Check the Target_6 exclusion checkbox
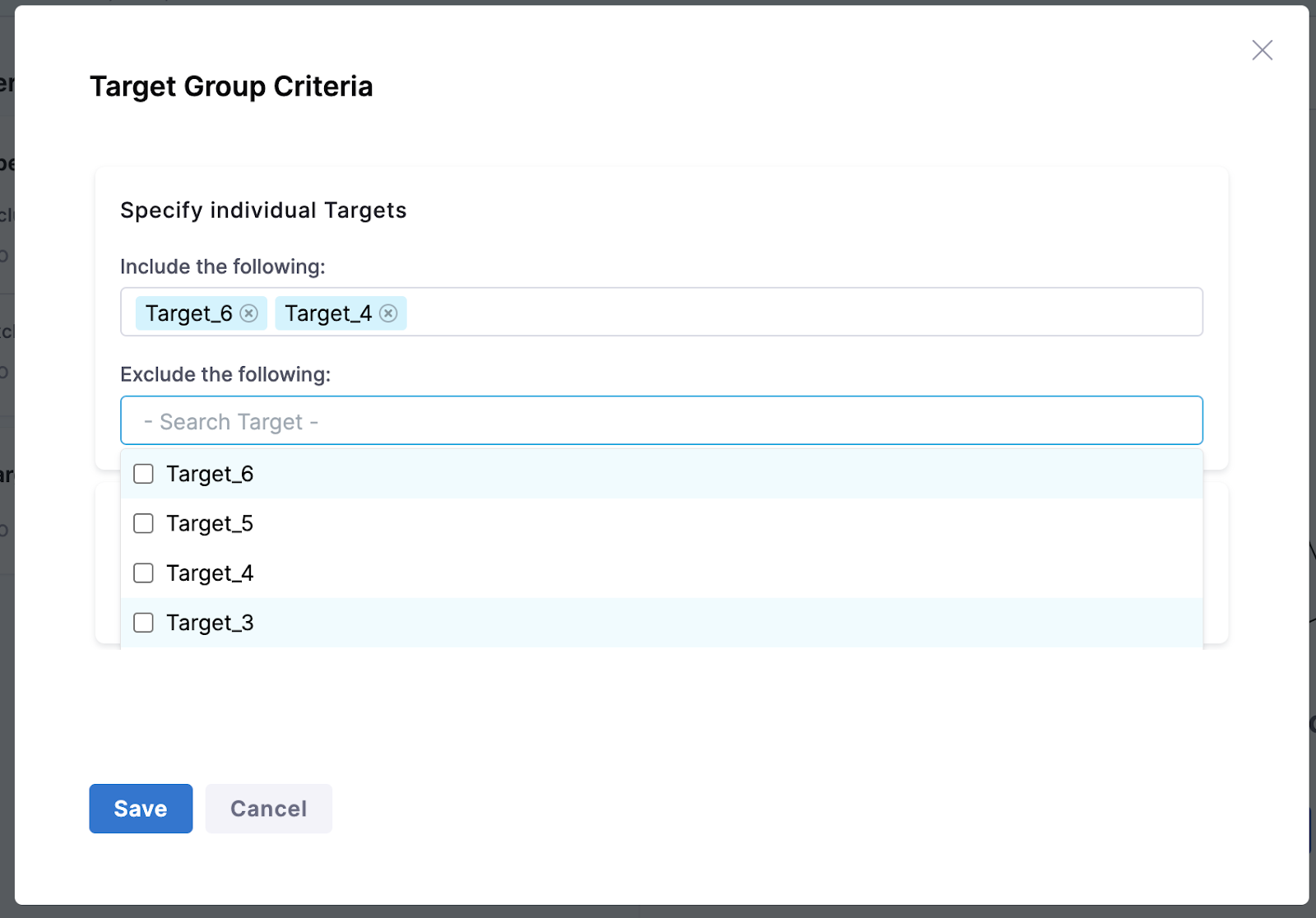Viewport: 1316px width, 918px height. pyautogui.click(x=143, y=473)
